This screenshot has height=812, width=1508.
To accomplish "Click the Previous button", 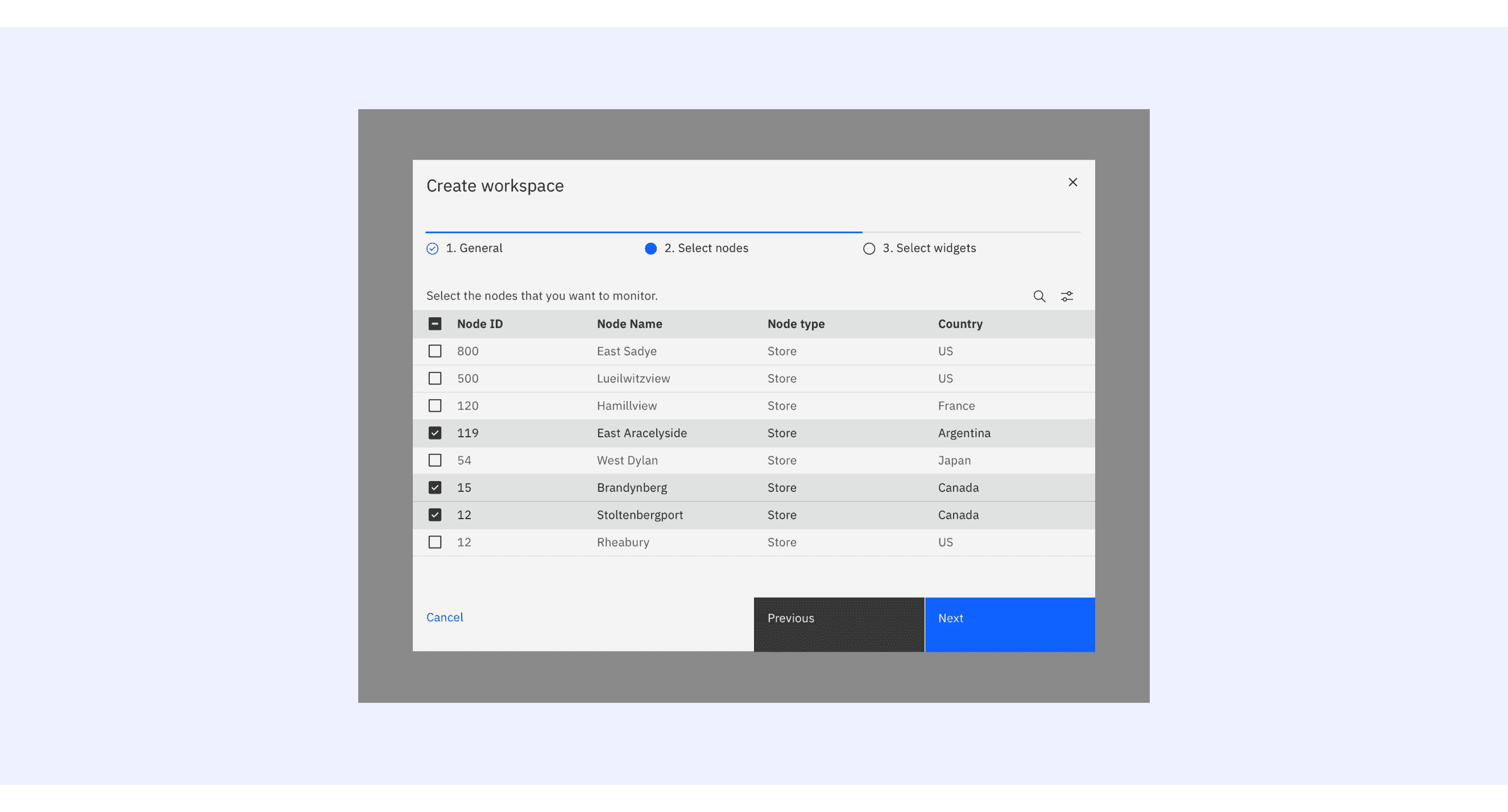I will [838, 624].
